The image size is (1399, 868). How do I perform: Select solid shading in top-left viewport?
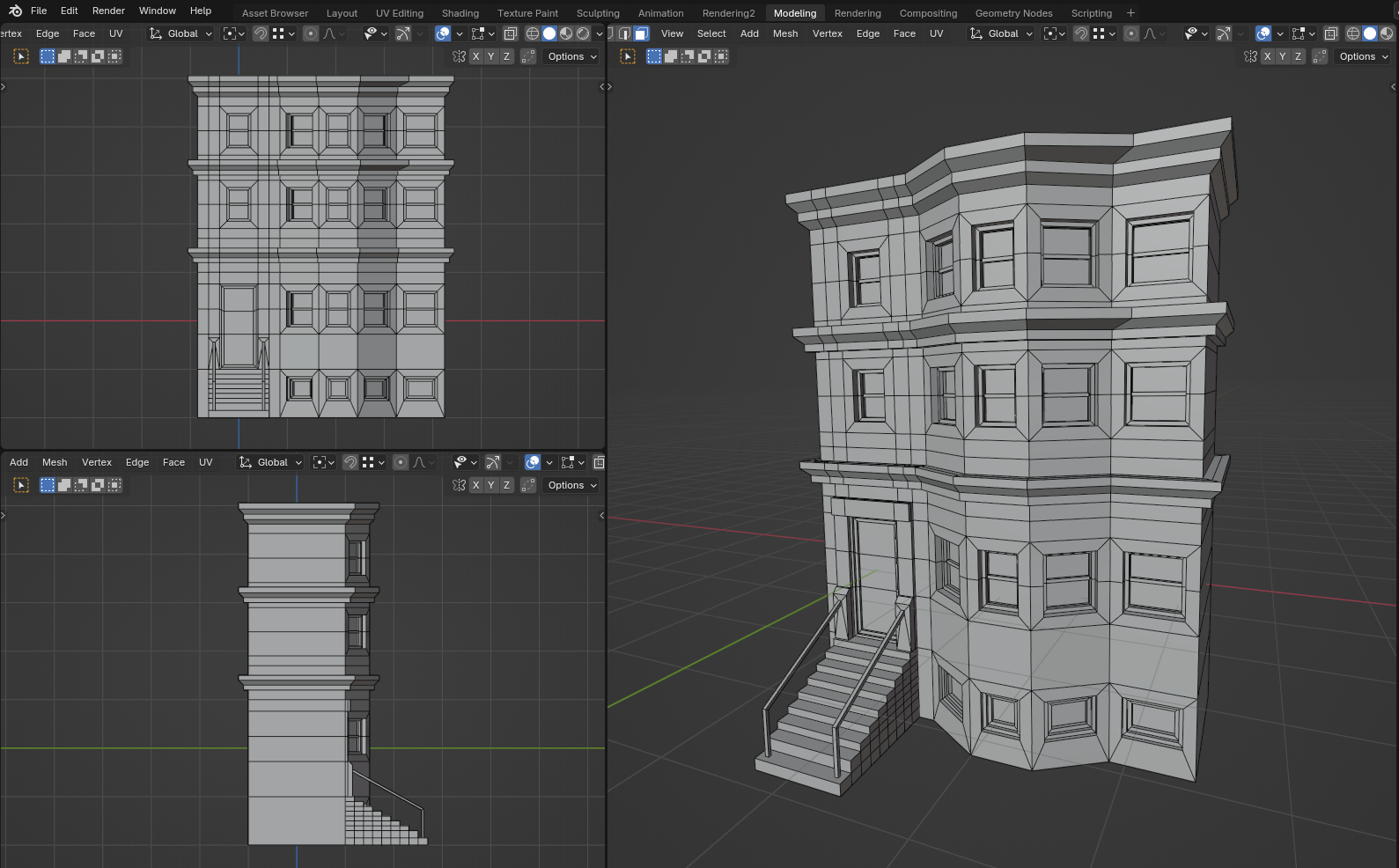point(549,33)
